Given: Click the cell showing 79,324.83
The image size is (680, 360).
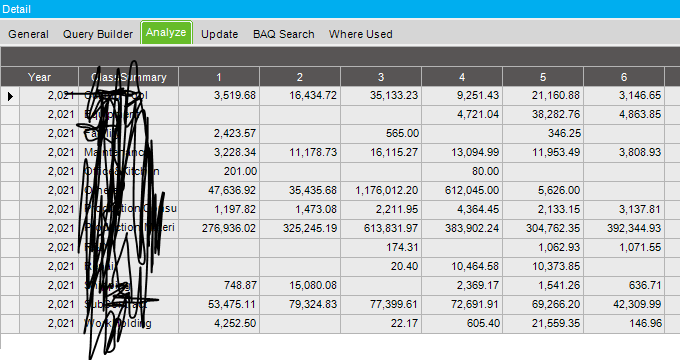Looking at the screenshot, I should point(300,304).
